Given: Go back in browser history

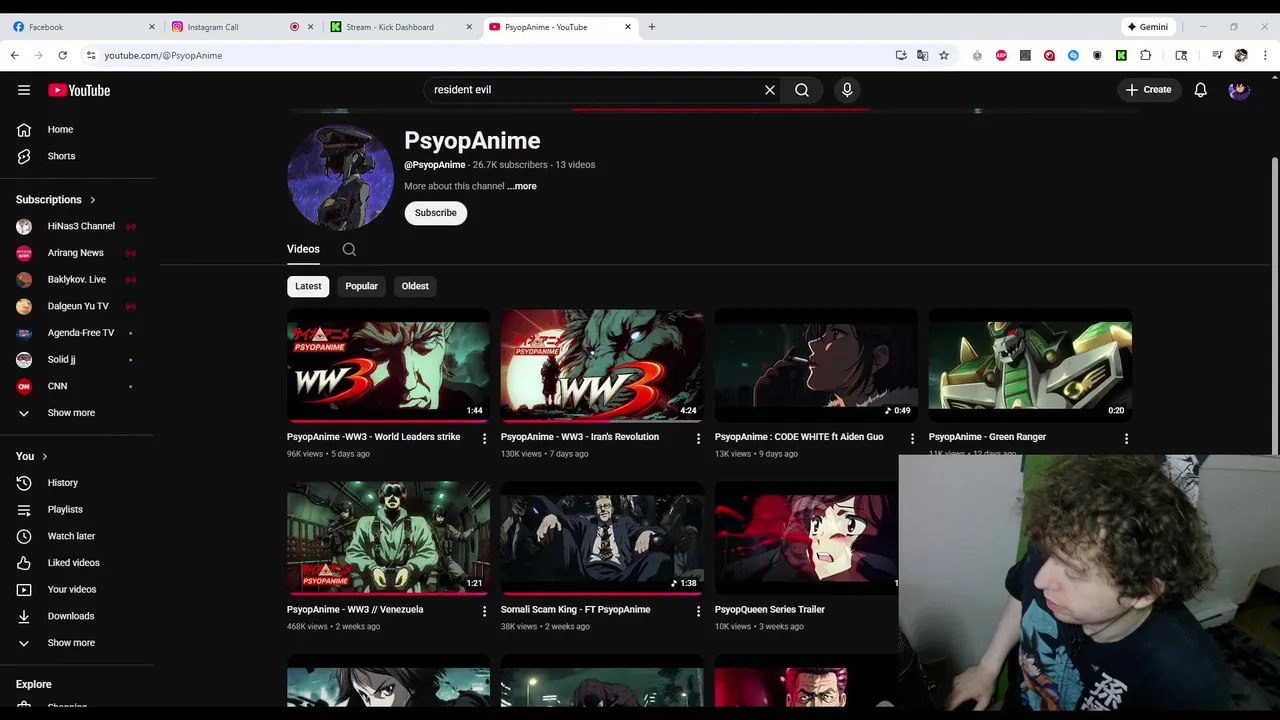Looking at the screenshot, I should click(x=14, y=55).
